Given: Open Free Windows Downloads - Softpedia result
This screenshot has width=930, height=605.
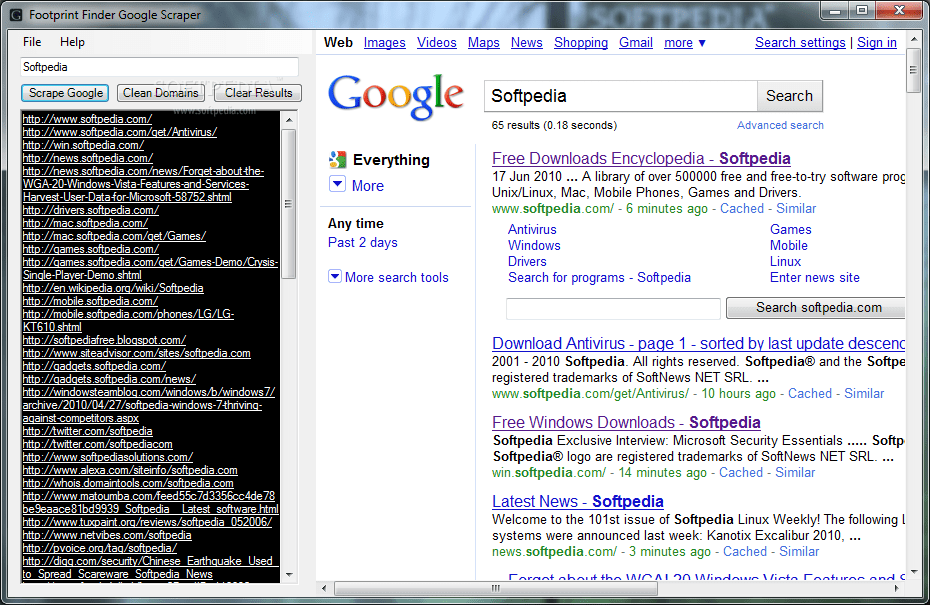Looking at the screenshot, I should click(626, 422).
